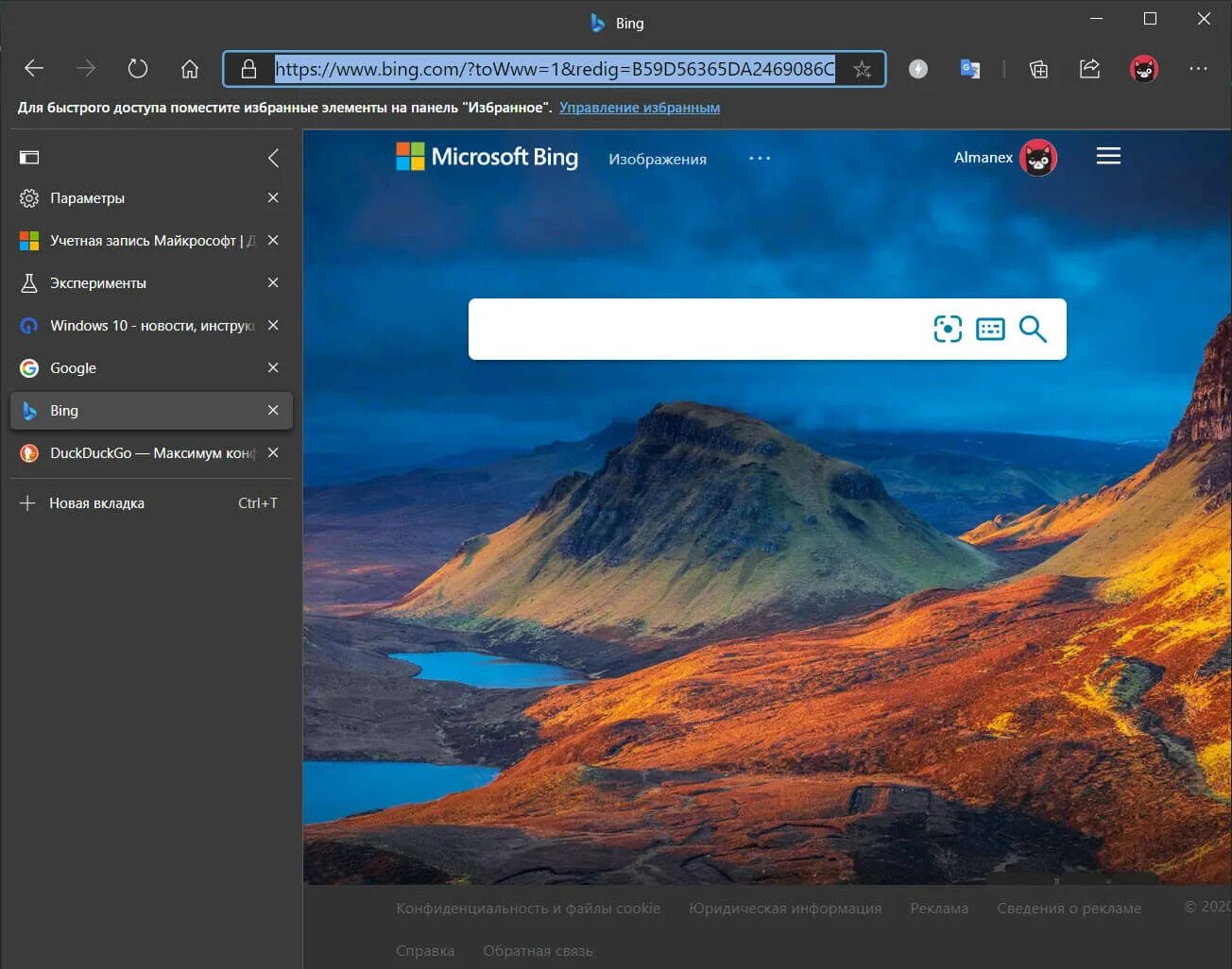Click the Microsoft Bing logo
This screenshot has width=1232, height=969.
tap(487, 157)
